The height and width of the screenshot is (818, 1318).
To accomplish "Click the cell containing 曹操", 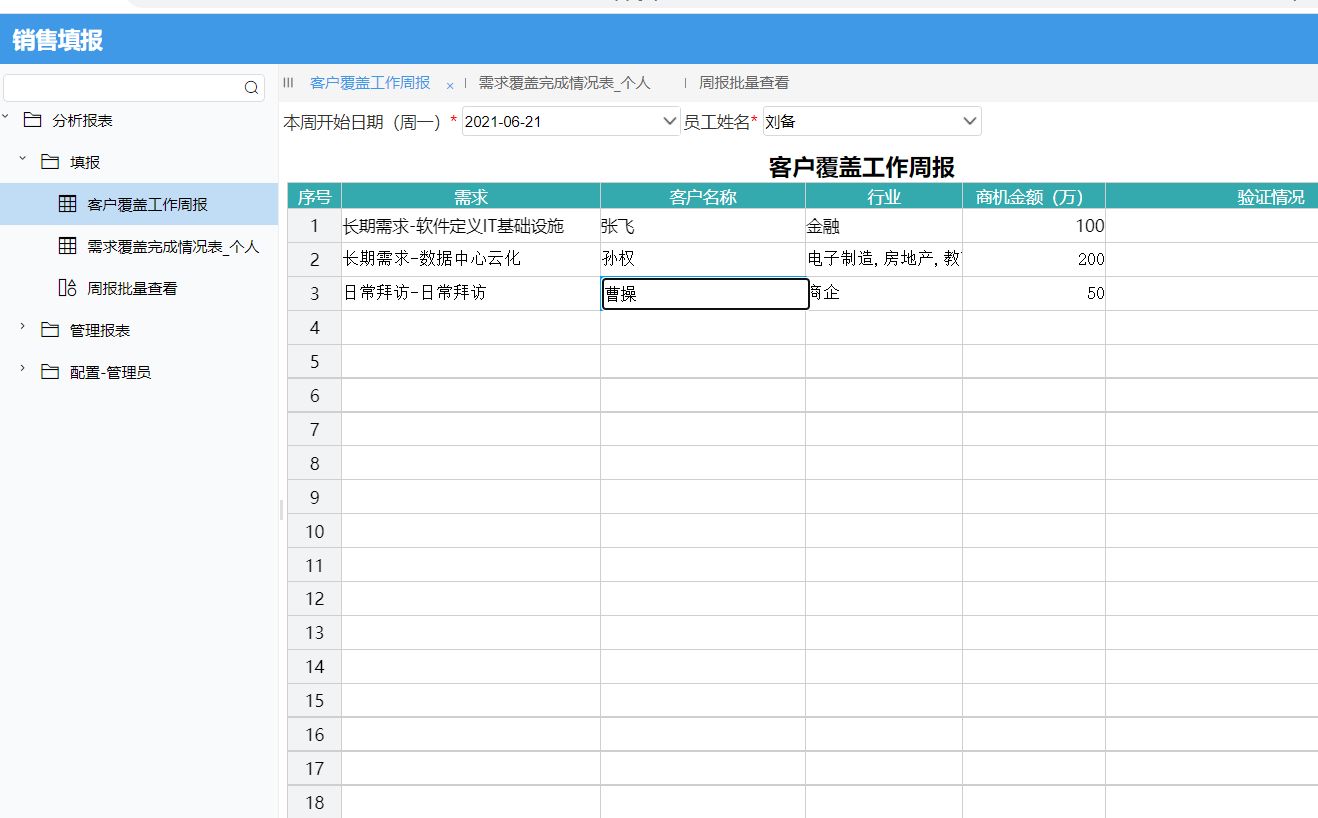I will coord(703,293).
